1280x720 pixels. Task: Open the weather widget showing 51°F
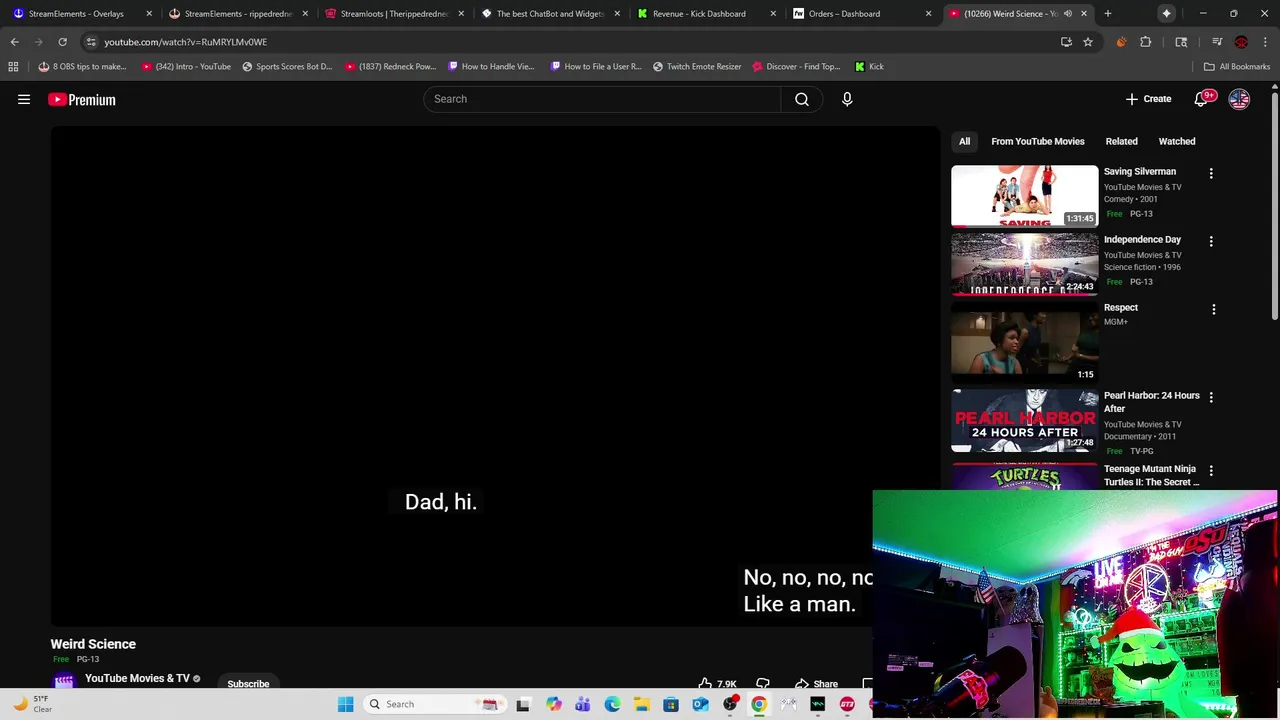32,704
